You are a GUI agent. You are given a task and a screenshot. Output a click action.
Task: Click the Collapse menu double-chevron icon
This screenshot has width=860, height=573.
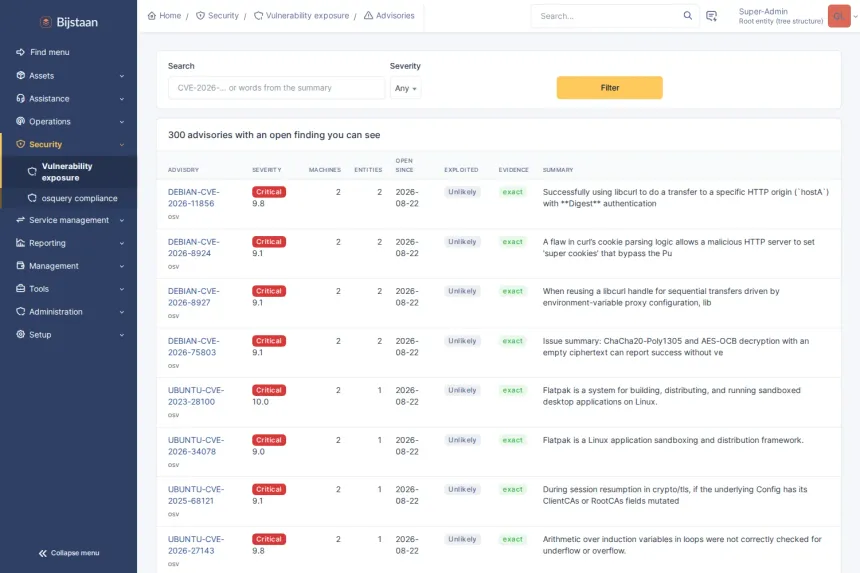43,553
